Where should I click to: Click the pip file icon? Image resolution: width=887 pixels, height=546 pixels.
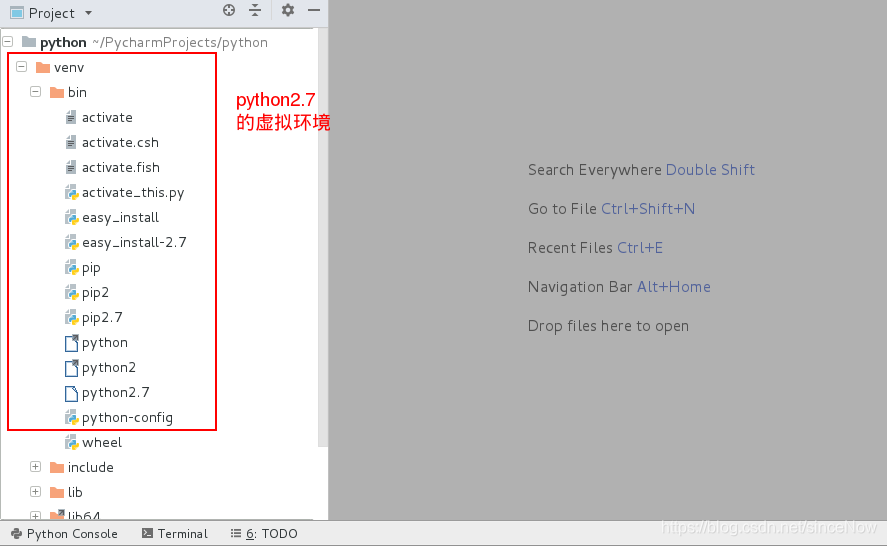71,267
